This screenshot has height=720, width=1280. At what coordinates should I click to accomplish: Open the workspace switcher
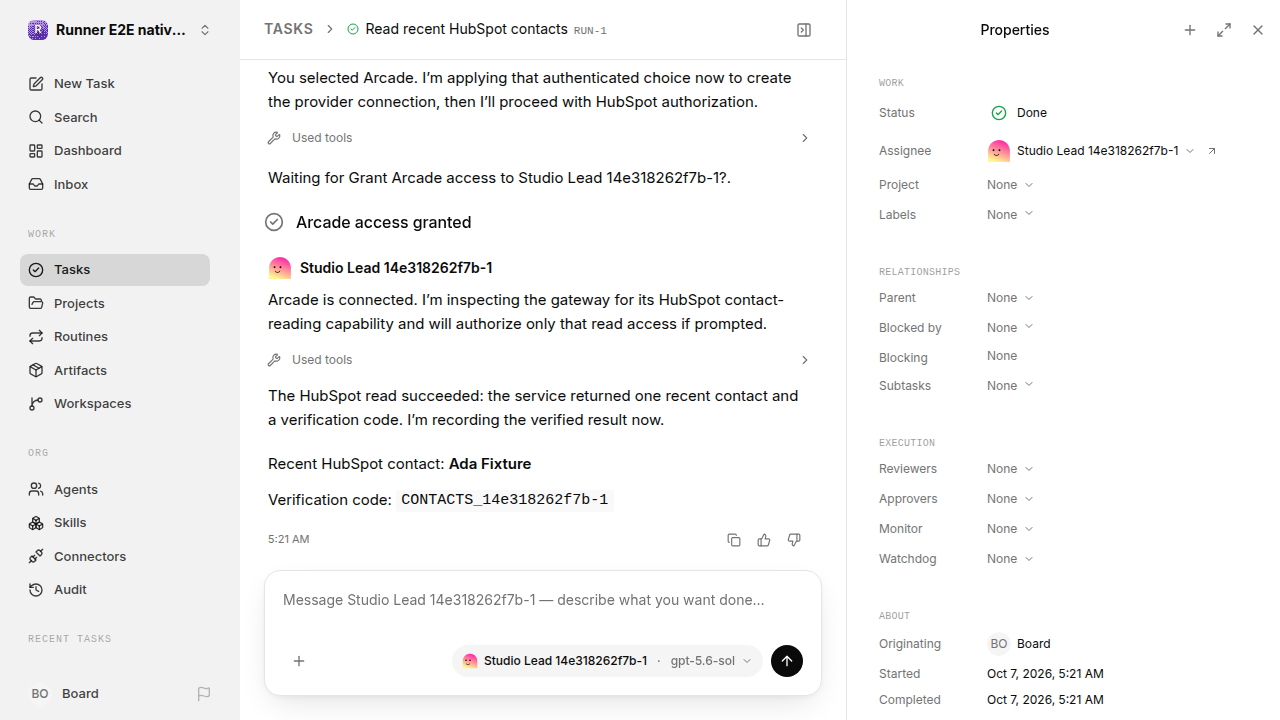pos(120,30)
